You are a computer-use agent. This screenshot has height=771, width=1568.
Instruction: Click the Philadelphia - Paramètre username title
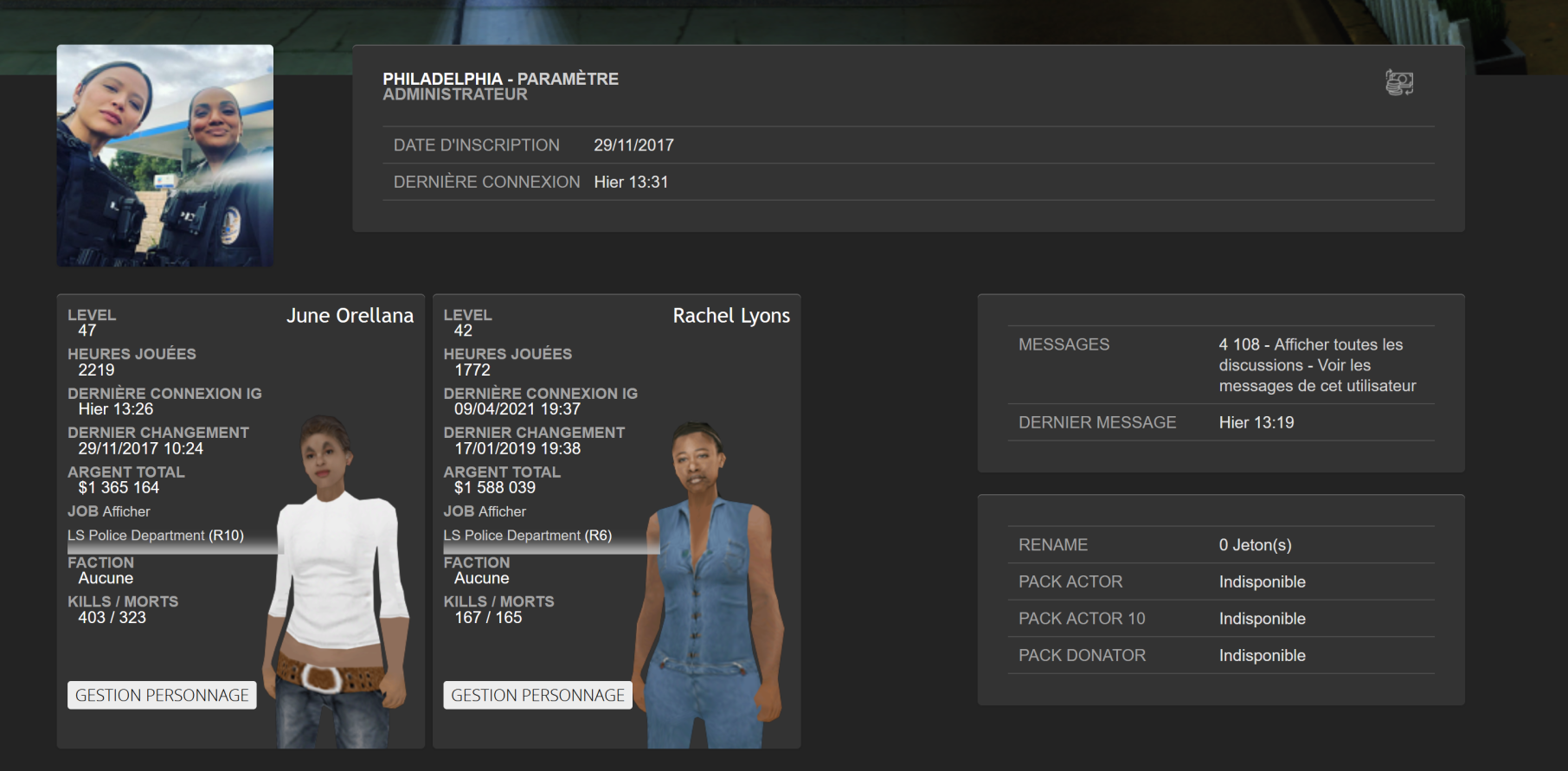pos(501,79)
